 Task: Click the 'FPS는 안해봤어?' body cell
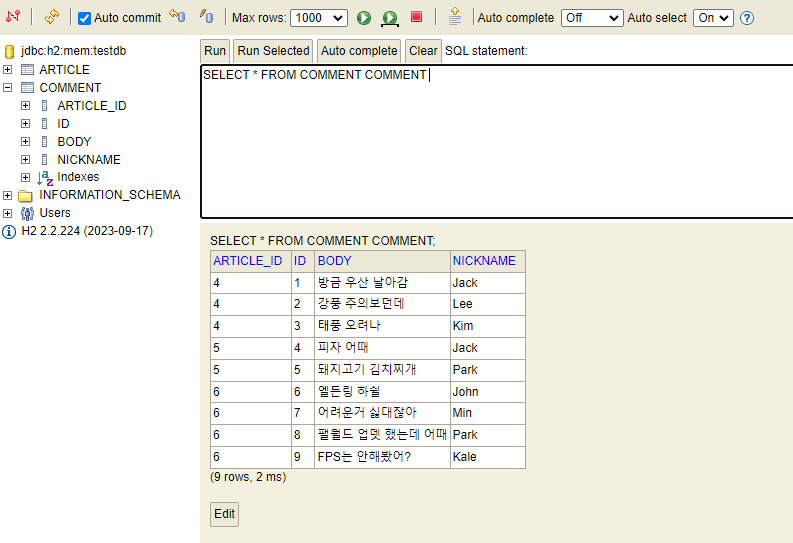point(382,457)
